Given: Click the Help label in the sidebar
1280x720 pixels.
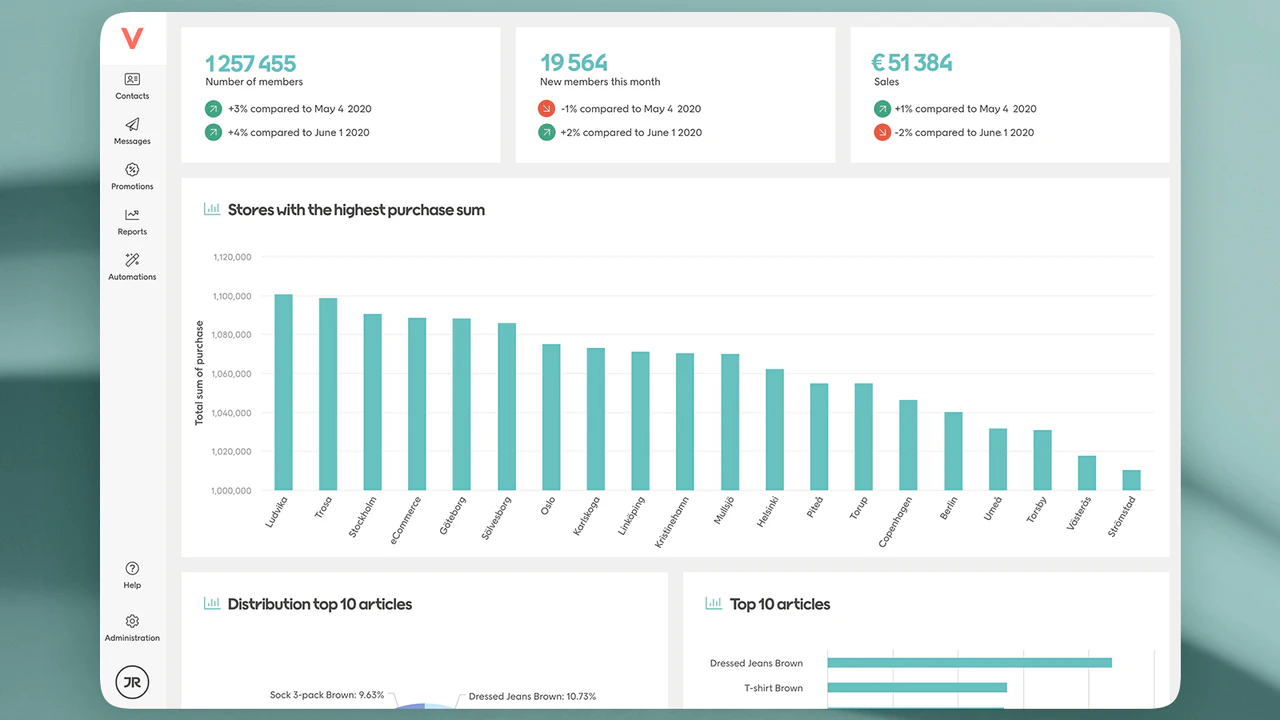Looking at the screenshot, I should coord(132,585).
